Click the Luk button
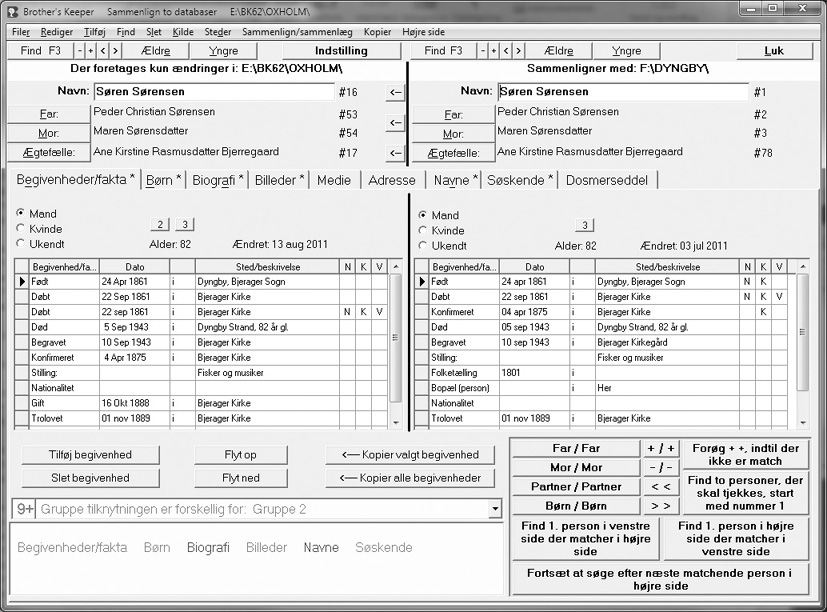Screen dimensions: 827x612 (774, 51)
